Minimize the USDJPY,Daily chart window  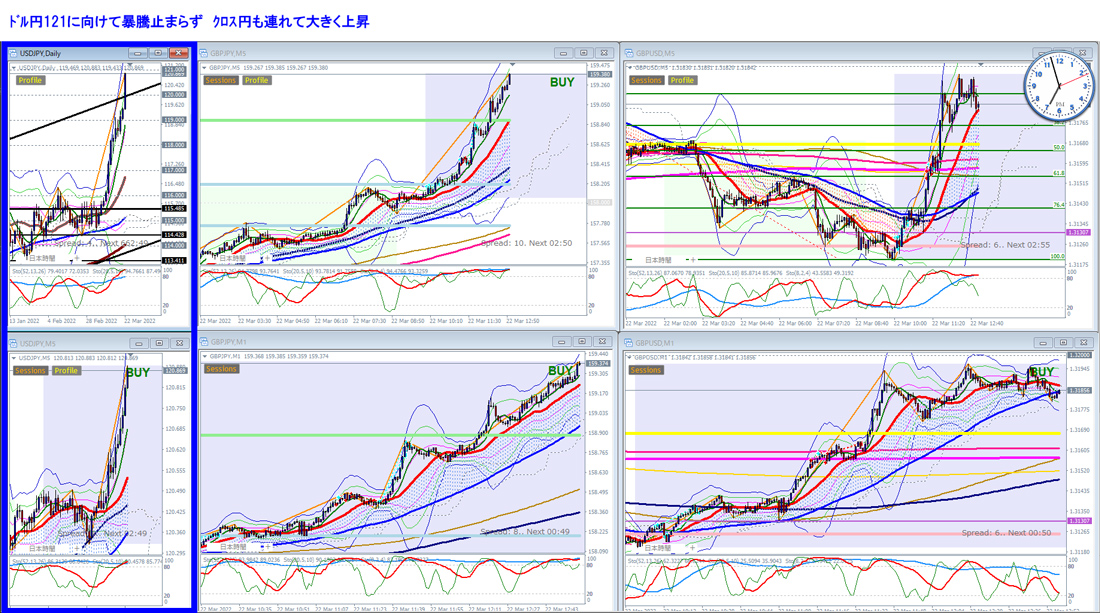point(138,53)
